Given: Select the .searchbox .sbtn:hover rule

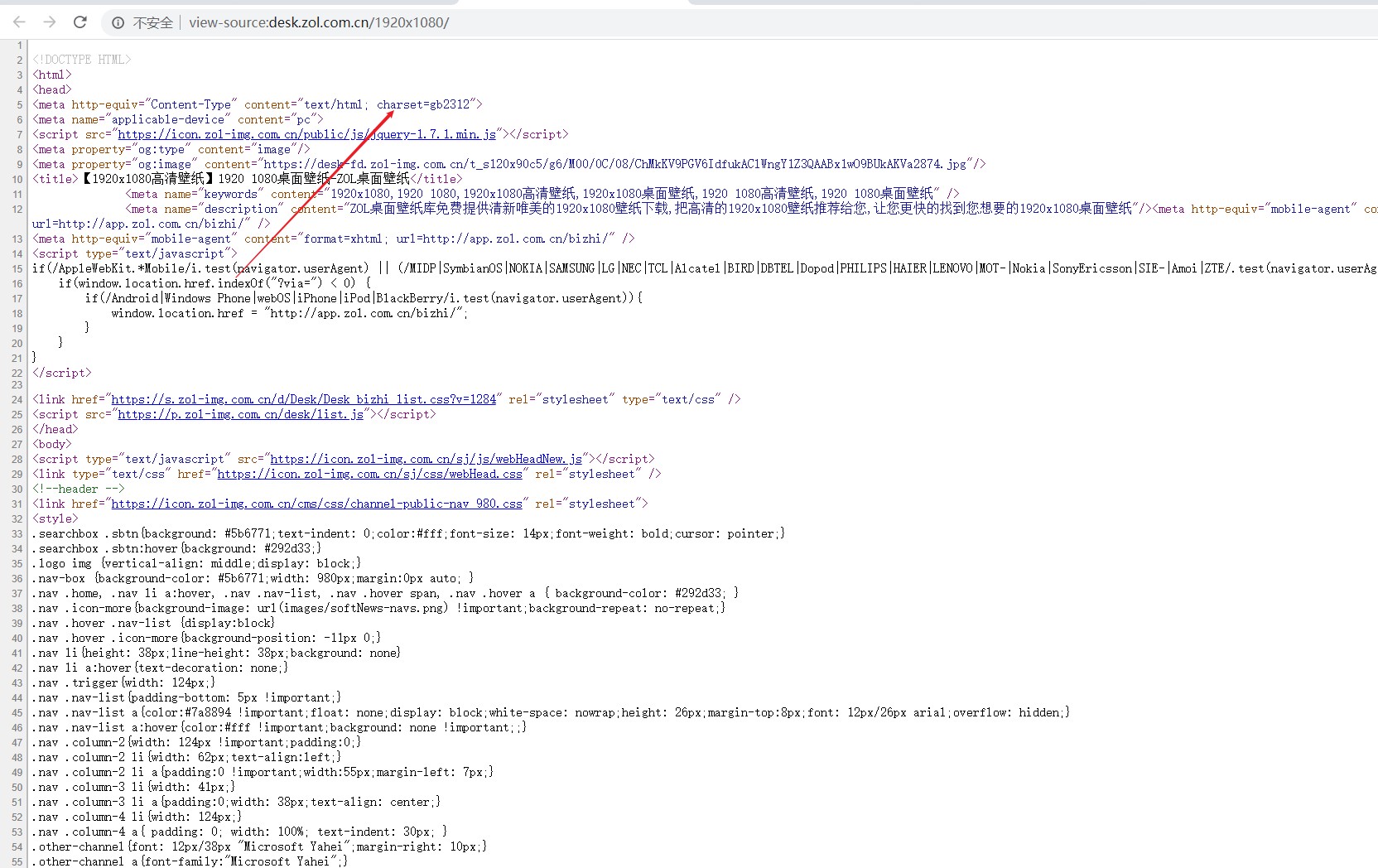Looking at the screenshot, I should coord(177,548).
